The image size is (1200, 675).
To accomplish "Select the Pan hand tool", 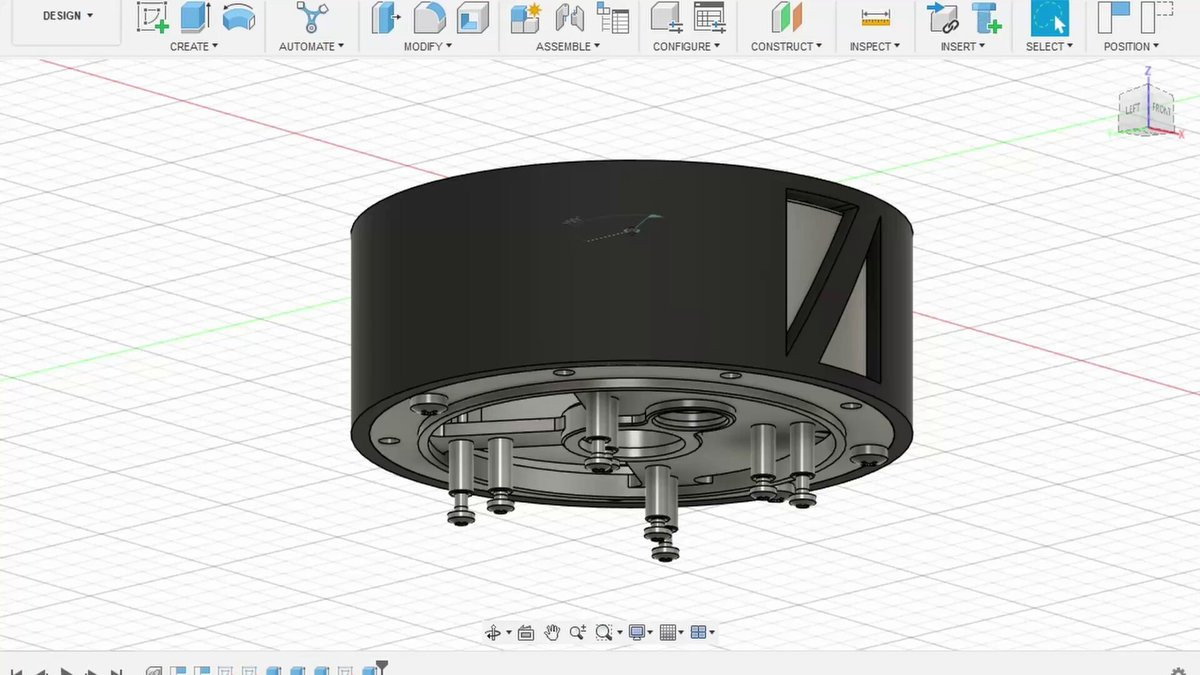I will coord(553,632).
